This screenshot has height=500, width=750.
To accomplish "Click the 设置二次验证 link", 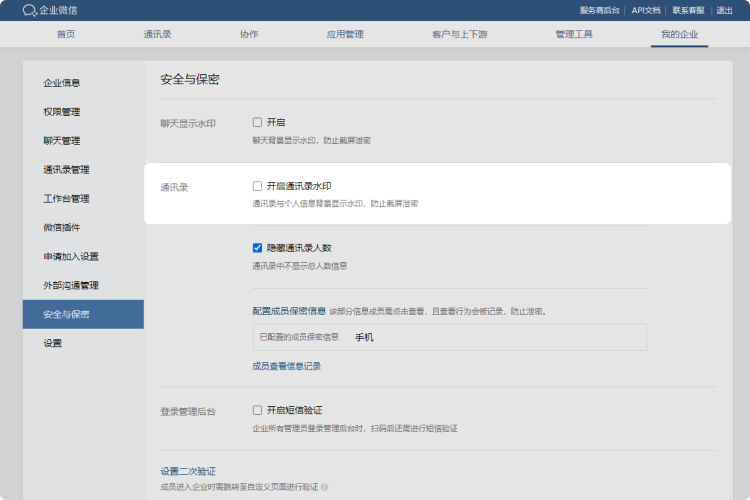I will click(x=189, y=471).
